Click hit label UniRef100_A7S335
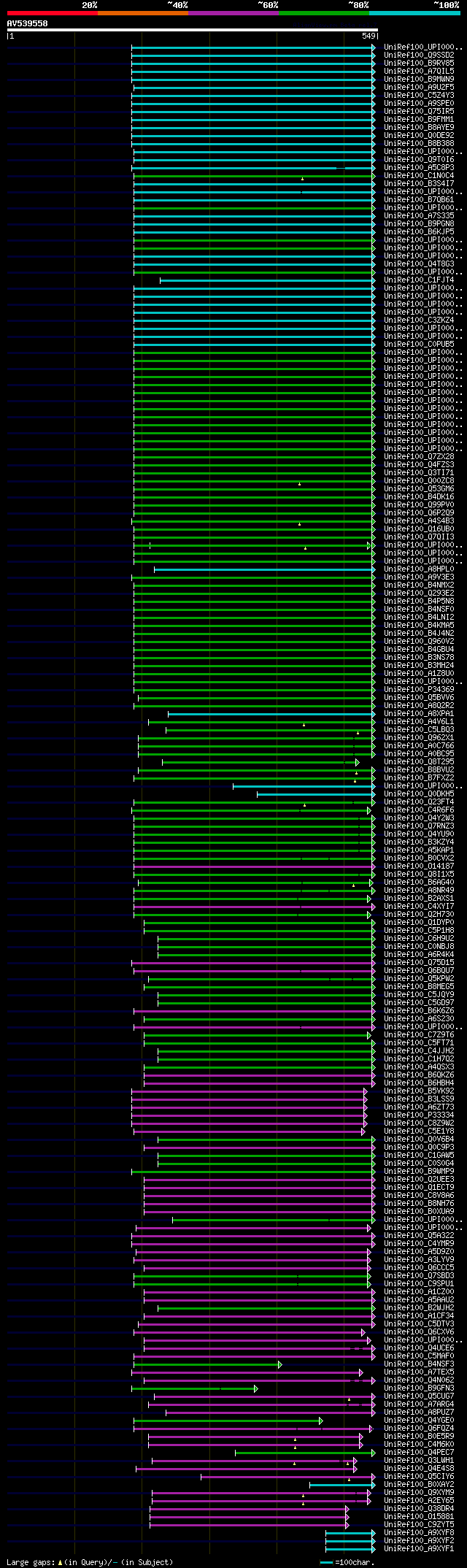Viewport: 467px width, 1568px height. point(419,215)
